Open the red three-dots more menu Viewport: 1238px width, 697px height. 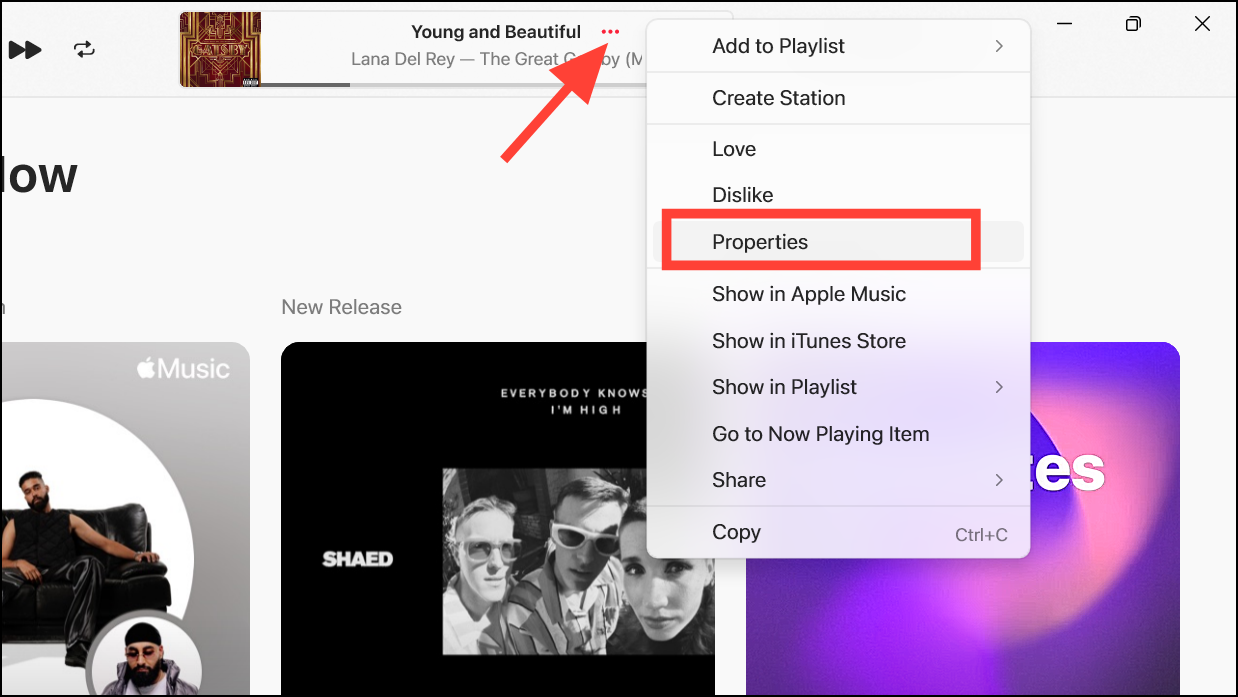(x=610, y=32)
